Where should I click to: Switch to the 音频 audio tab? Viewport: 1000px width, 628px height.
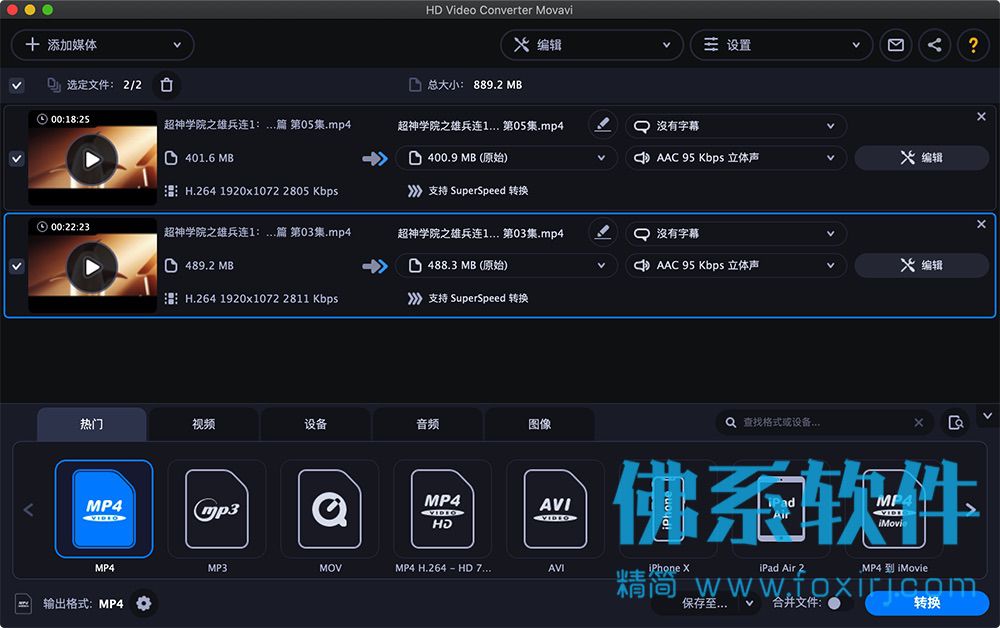pyautogui.click(x=427, y=425)
